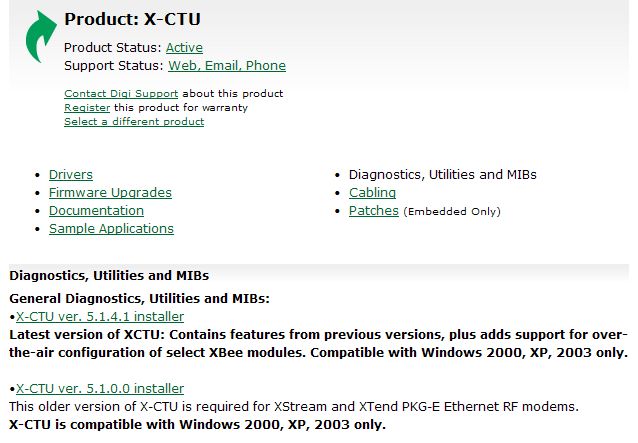The image size is (638, 443).
Task: Open the Patches link
Action: (374, 210)
